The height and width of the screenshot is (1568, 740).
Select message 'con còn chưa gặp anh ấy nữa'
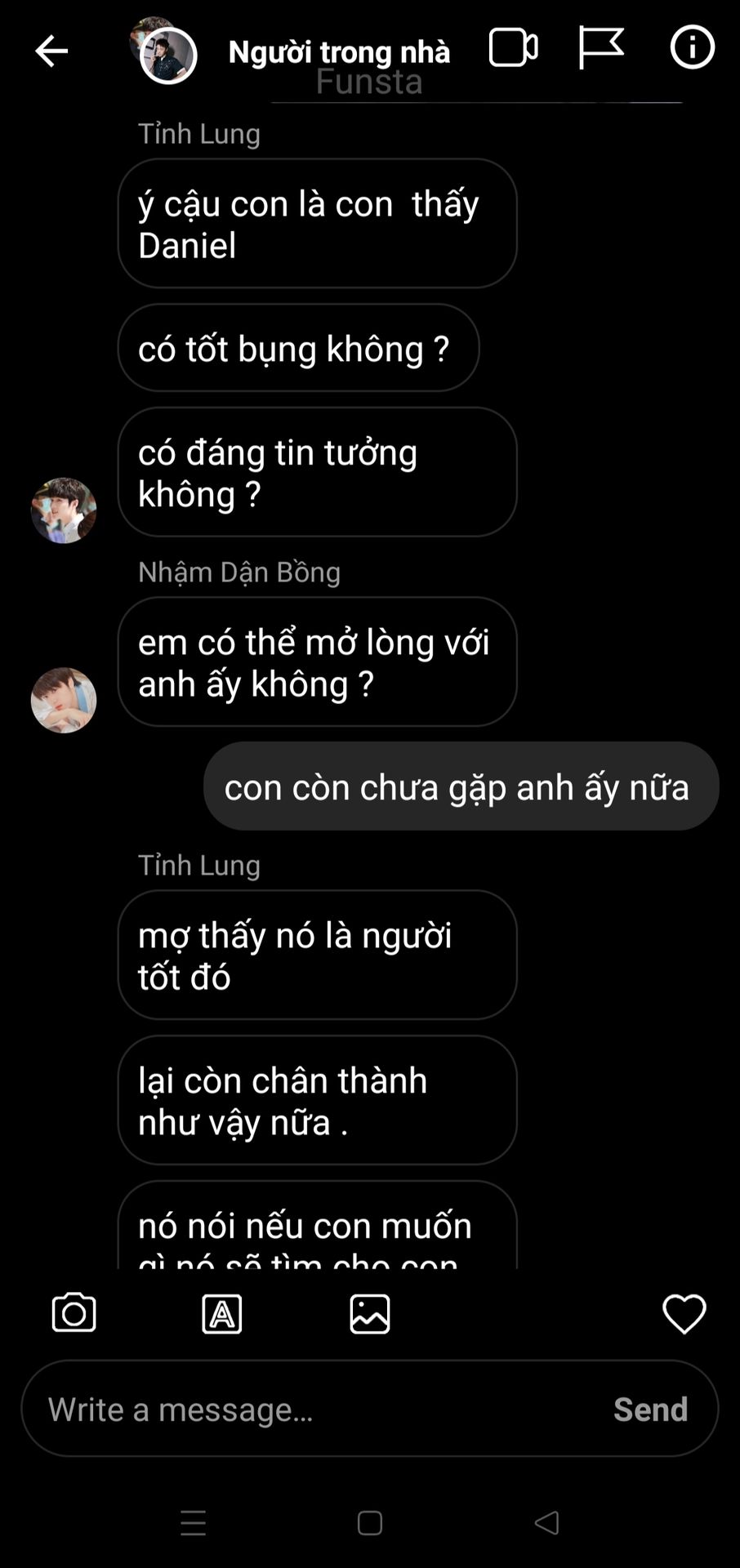(x=461, y=786)
